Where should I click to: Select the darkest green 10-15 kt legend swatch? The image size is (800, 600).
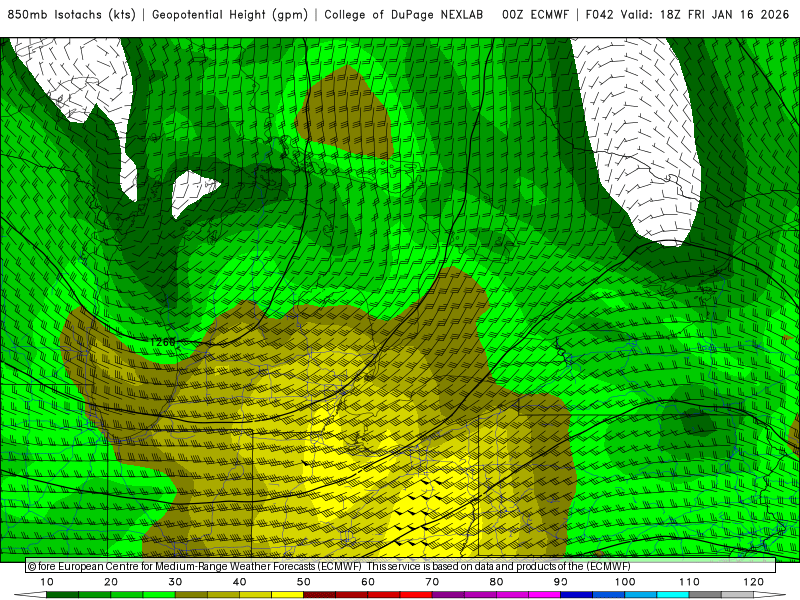click(x=62, y=595)
